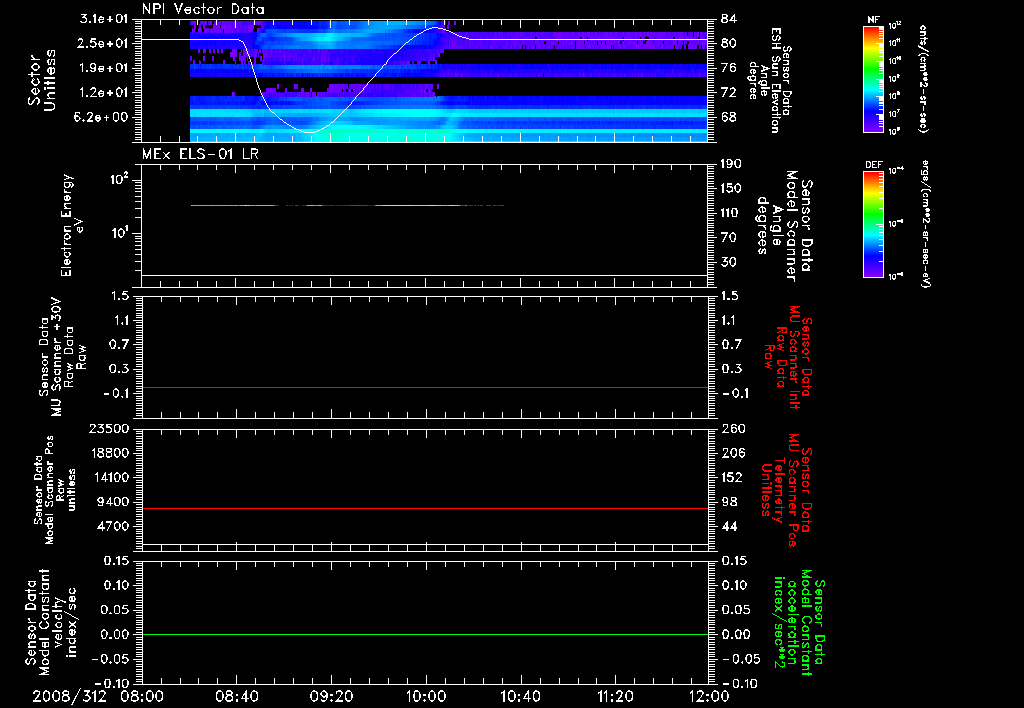The width and height of the screenshot is (1024, 708).
Task: Click the "3.1e+01" sector tick value
Action: (103, 19)
